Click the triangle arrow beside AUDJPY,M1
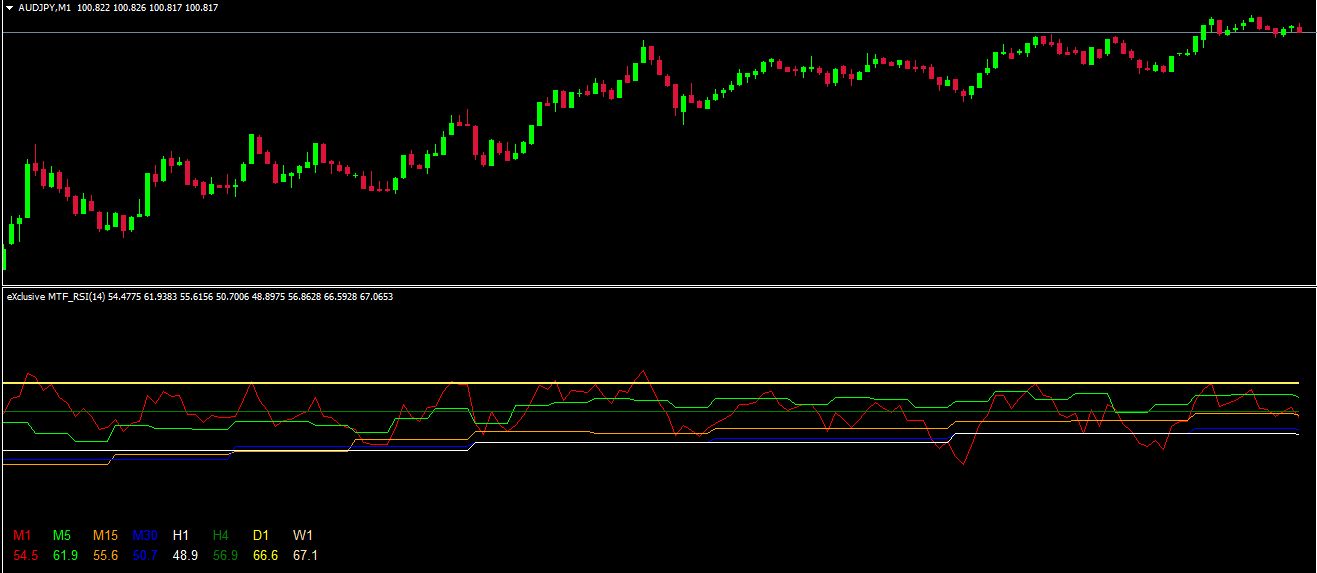 (9, 8)
